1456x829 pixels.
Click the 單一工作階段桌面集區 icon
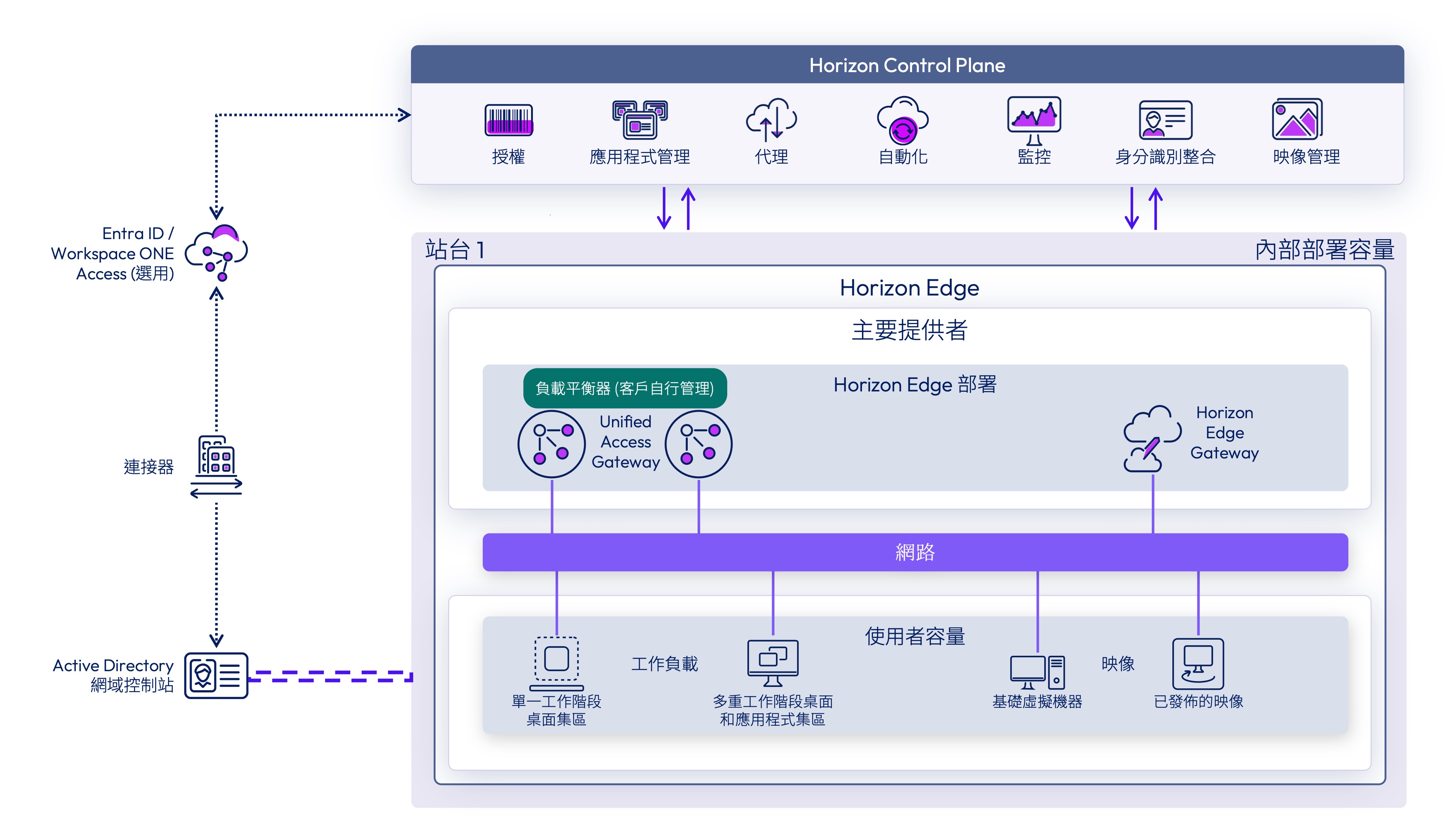(x=556, y=663)
